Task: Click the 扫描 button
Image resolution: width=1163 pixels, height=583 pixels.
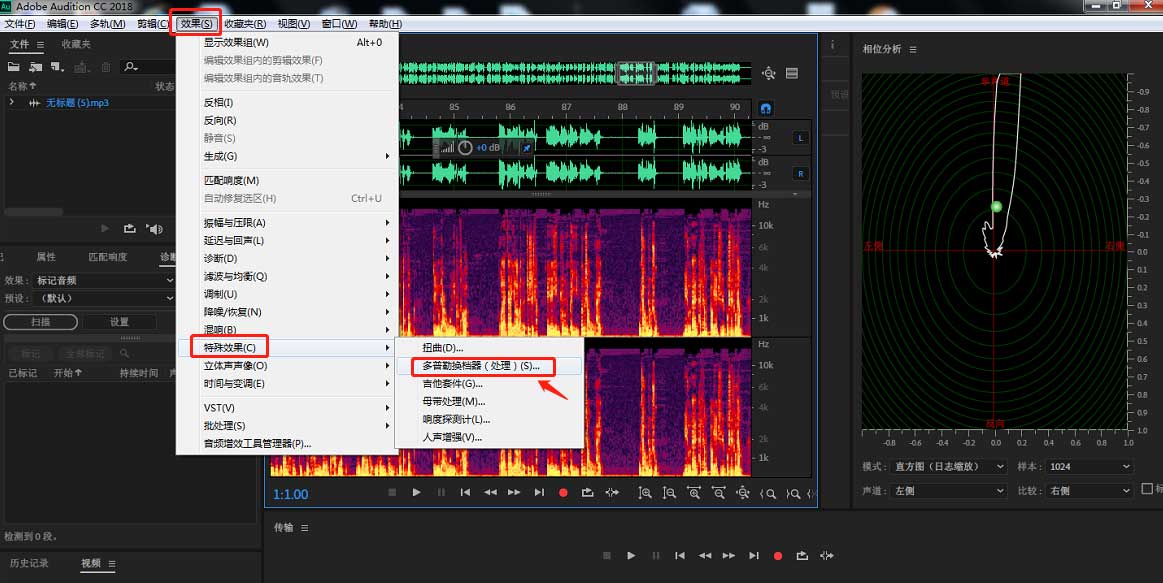Action: (40, 322)
